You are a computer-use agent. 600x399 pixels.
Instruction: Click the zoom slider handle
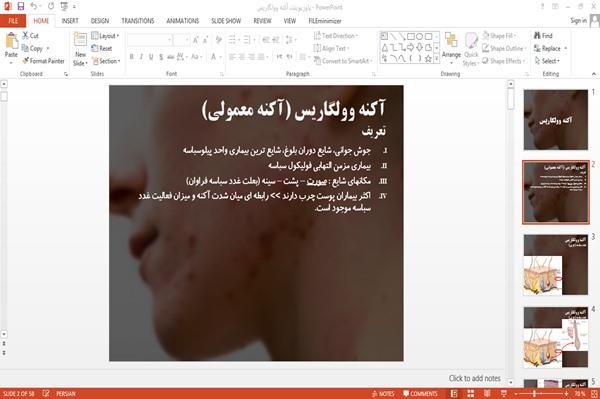(535, 393)
